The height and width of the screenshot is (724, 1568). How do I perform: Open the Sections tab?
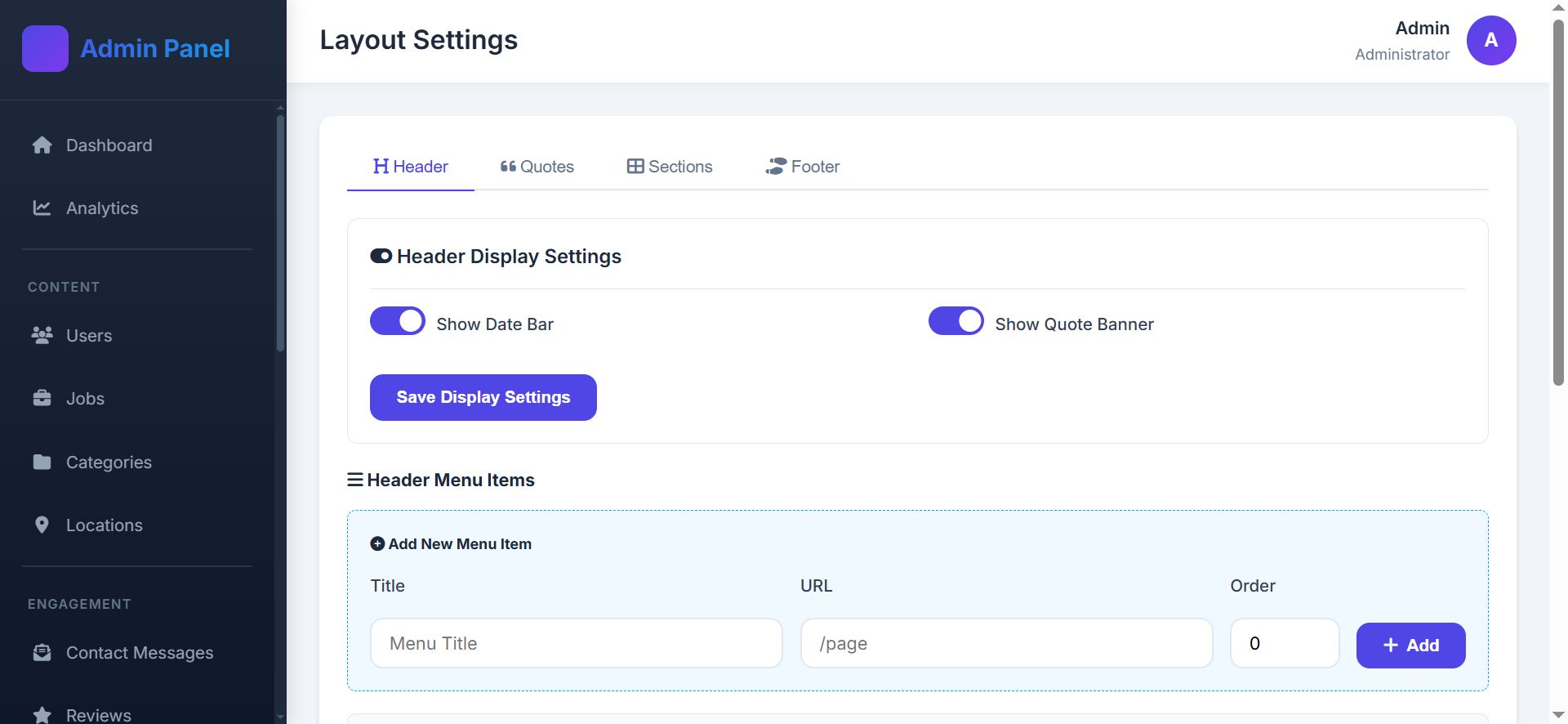point(670,167)
